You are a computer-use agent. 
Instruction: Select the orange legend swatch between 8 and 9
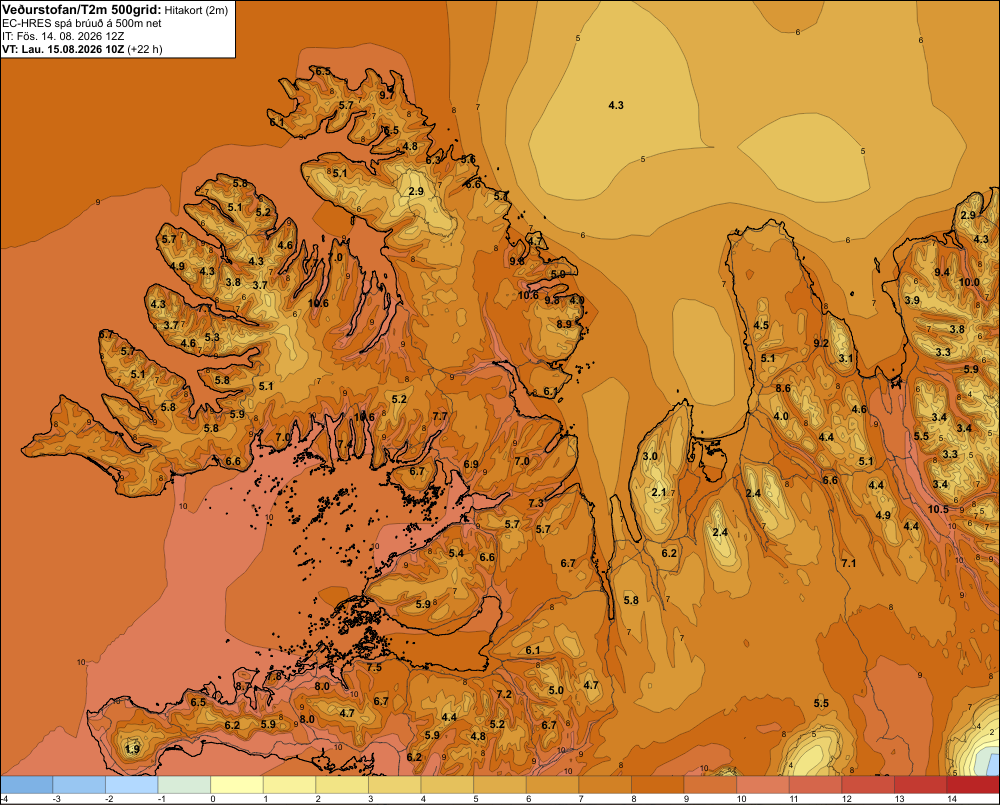(x=658, y=785)
